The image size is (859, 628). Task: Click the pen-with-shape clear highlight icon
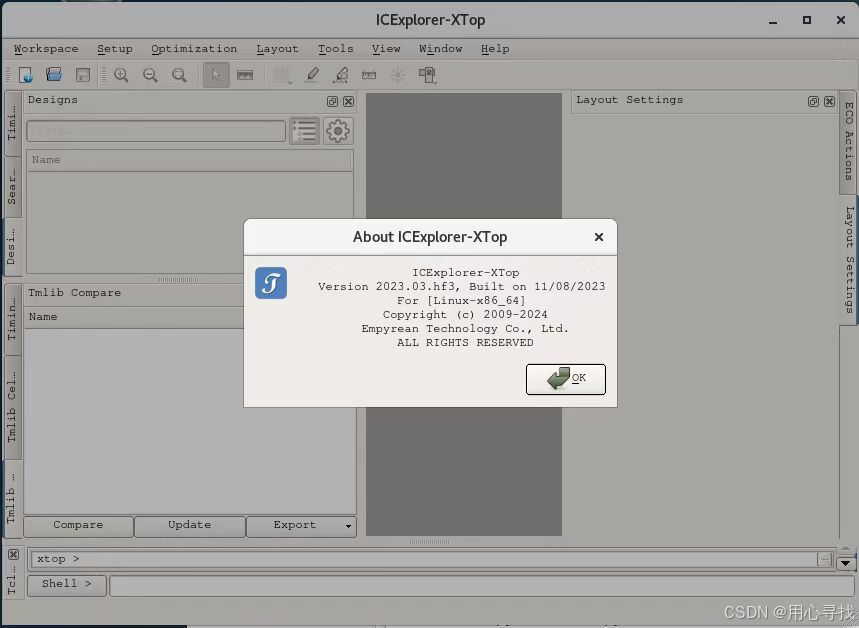coord(341,75)
